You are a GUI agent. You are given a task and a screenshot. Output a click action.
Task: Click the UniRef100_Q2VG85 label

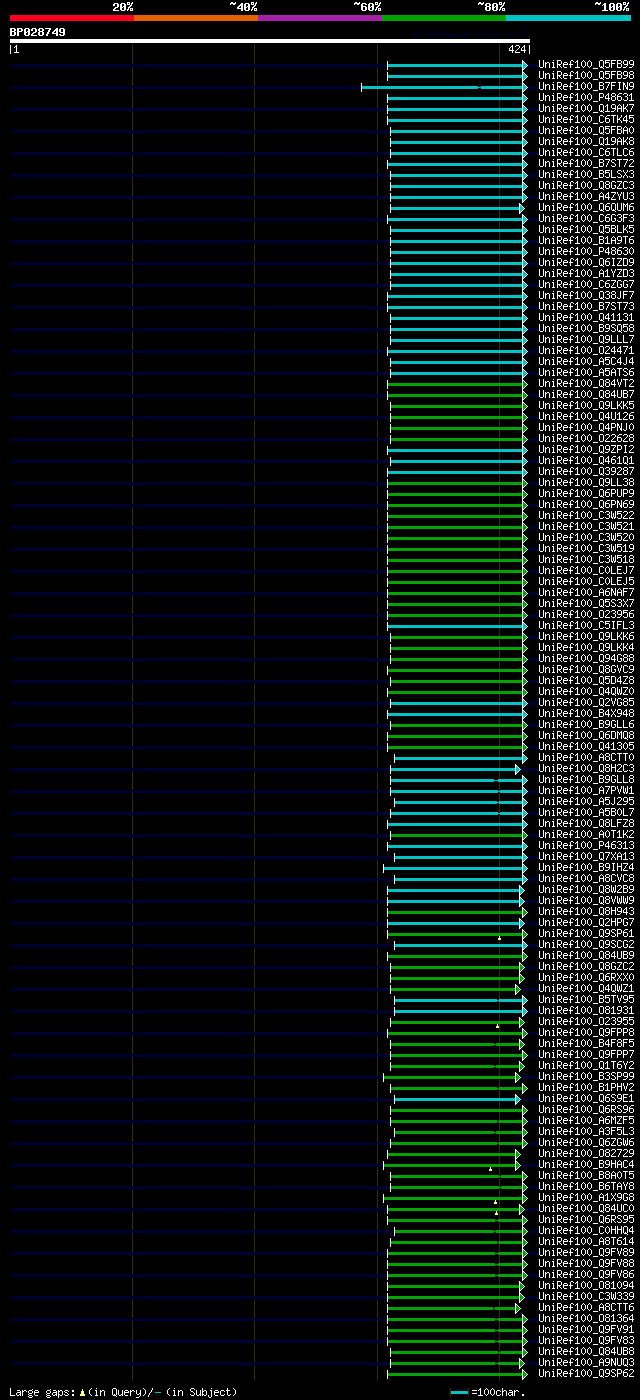pos(586,702)
